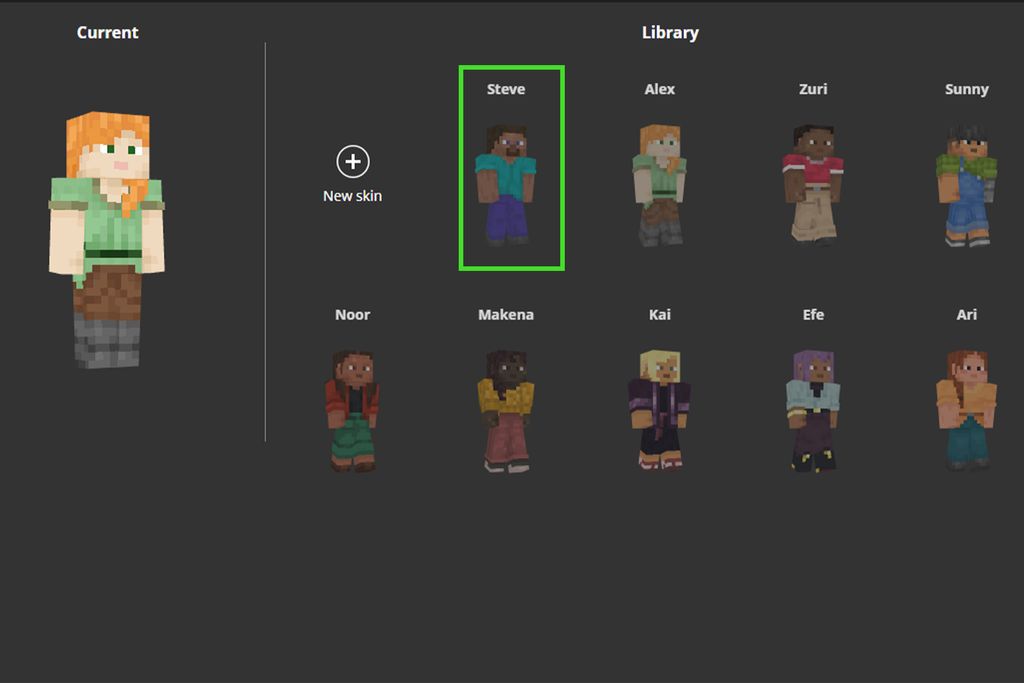Viewport: 1024px width, 683px height.
Task: Click the Makena name label
Action: 506,315
